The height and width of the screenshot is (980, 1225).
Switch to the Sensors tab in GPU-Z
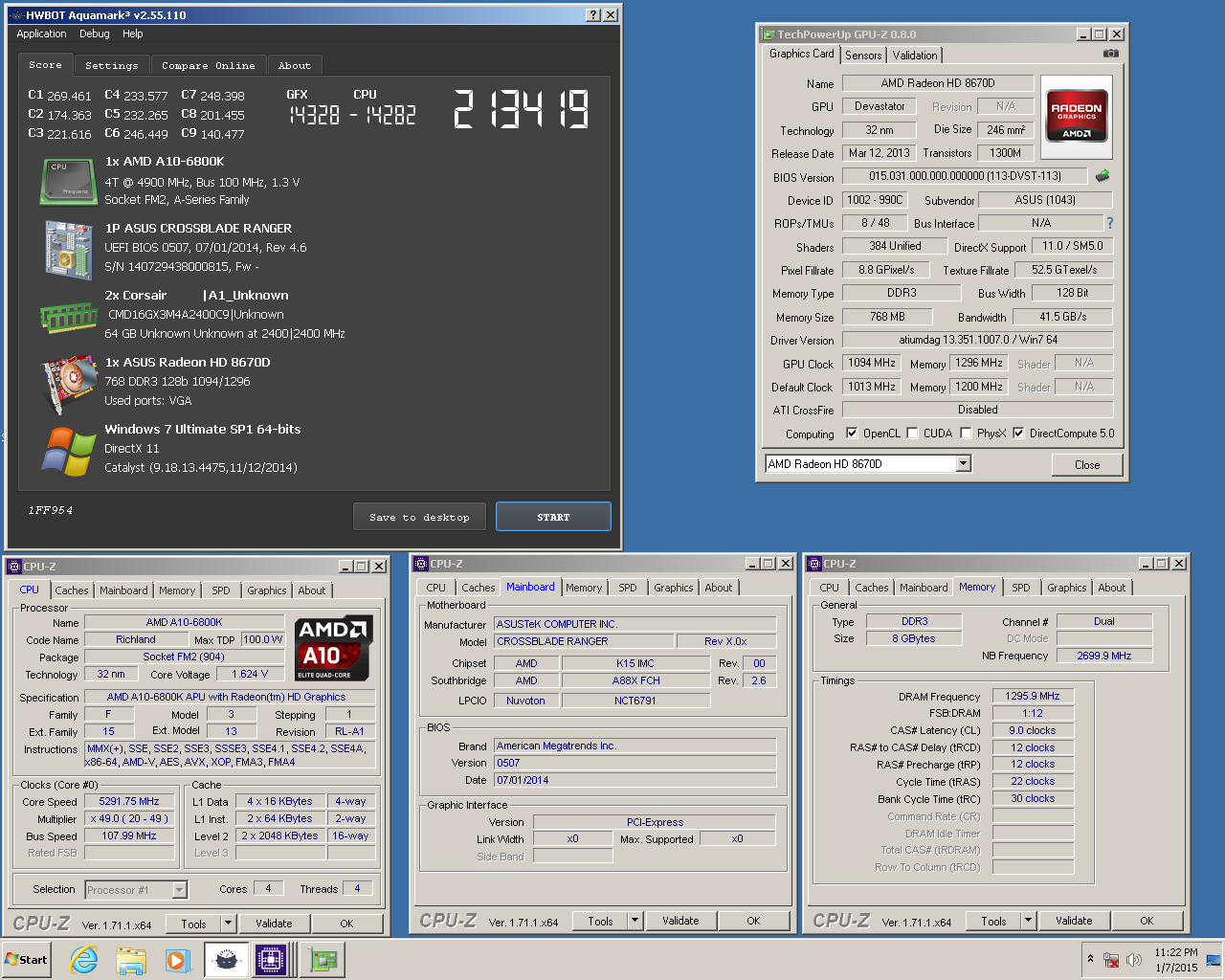pos(863,56)
